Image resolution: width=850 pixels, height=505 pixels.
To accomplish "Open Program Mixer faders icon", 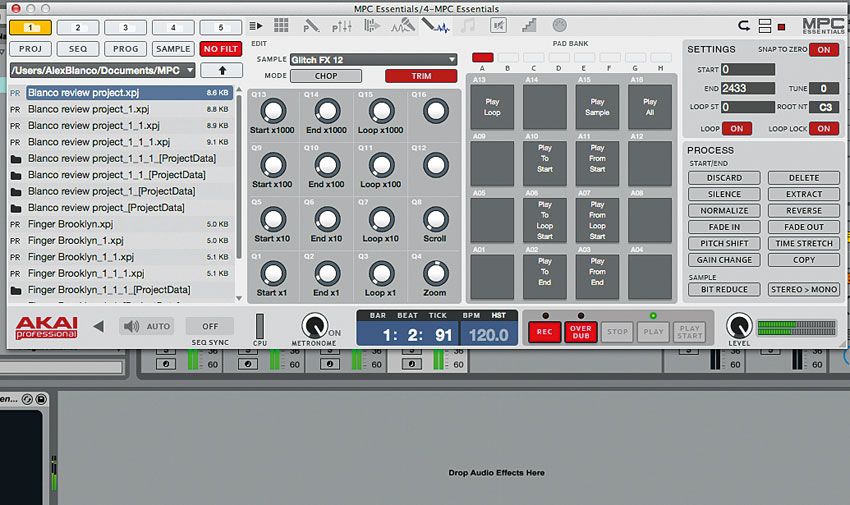I will click(342, 25).
